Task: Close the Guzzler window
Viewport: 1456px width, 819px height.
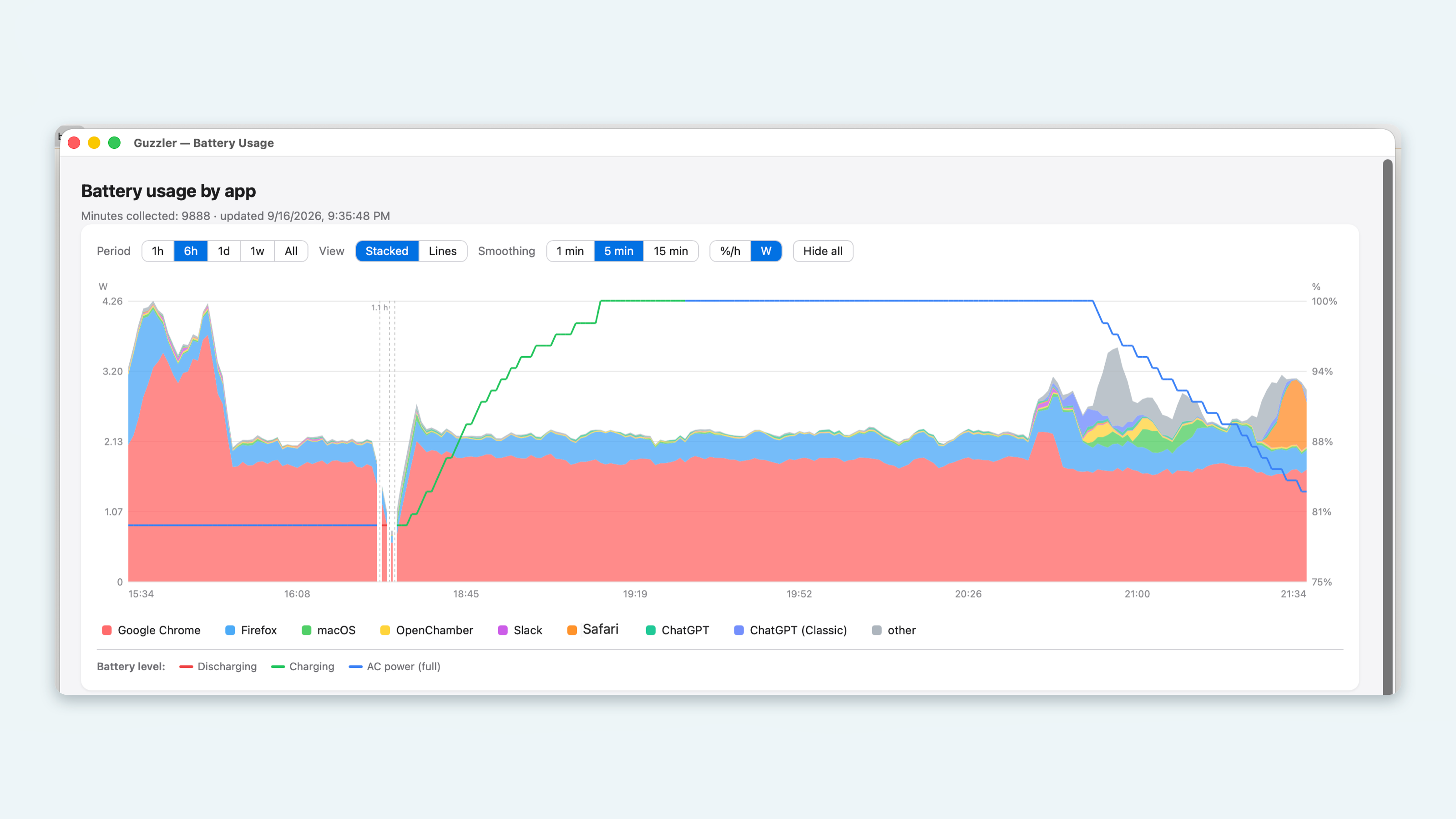Action: (x=74, y=143)
